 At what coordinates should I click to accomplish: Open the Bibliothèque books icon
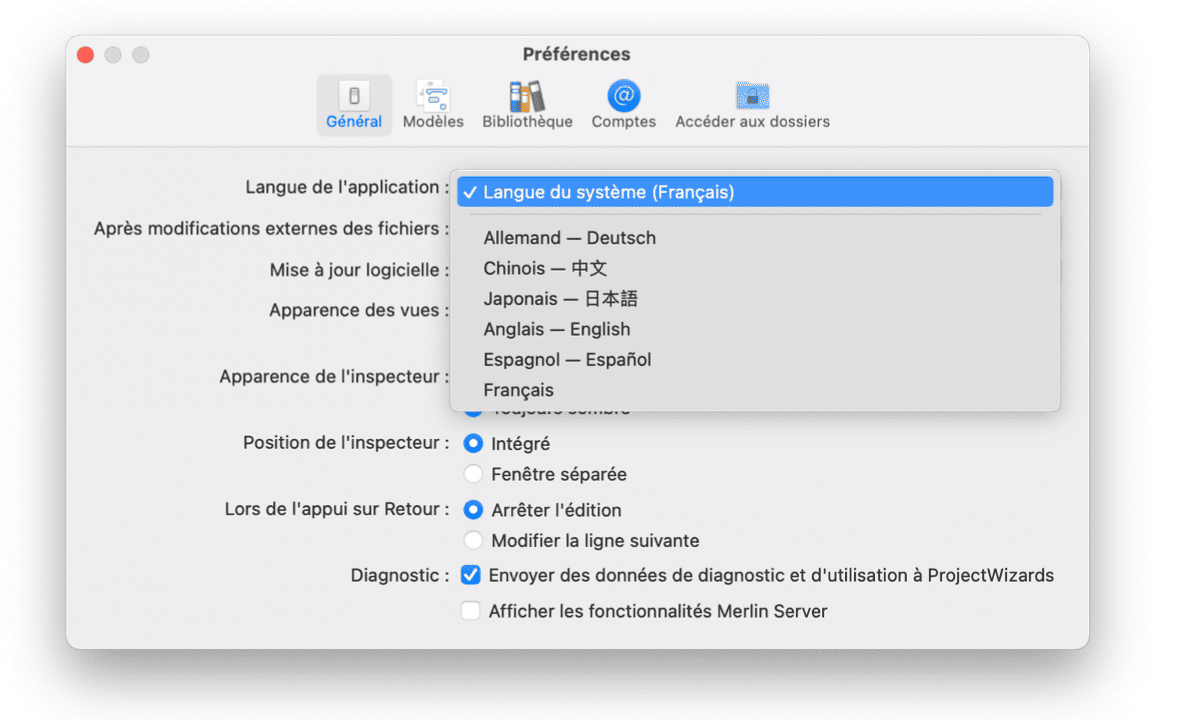click(x=527, y=97)
